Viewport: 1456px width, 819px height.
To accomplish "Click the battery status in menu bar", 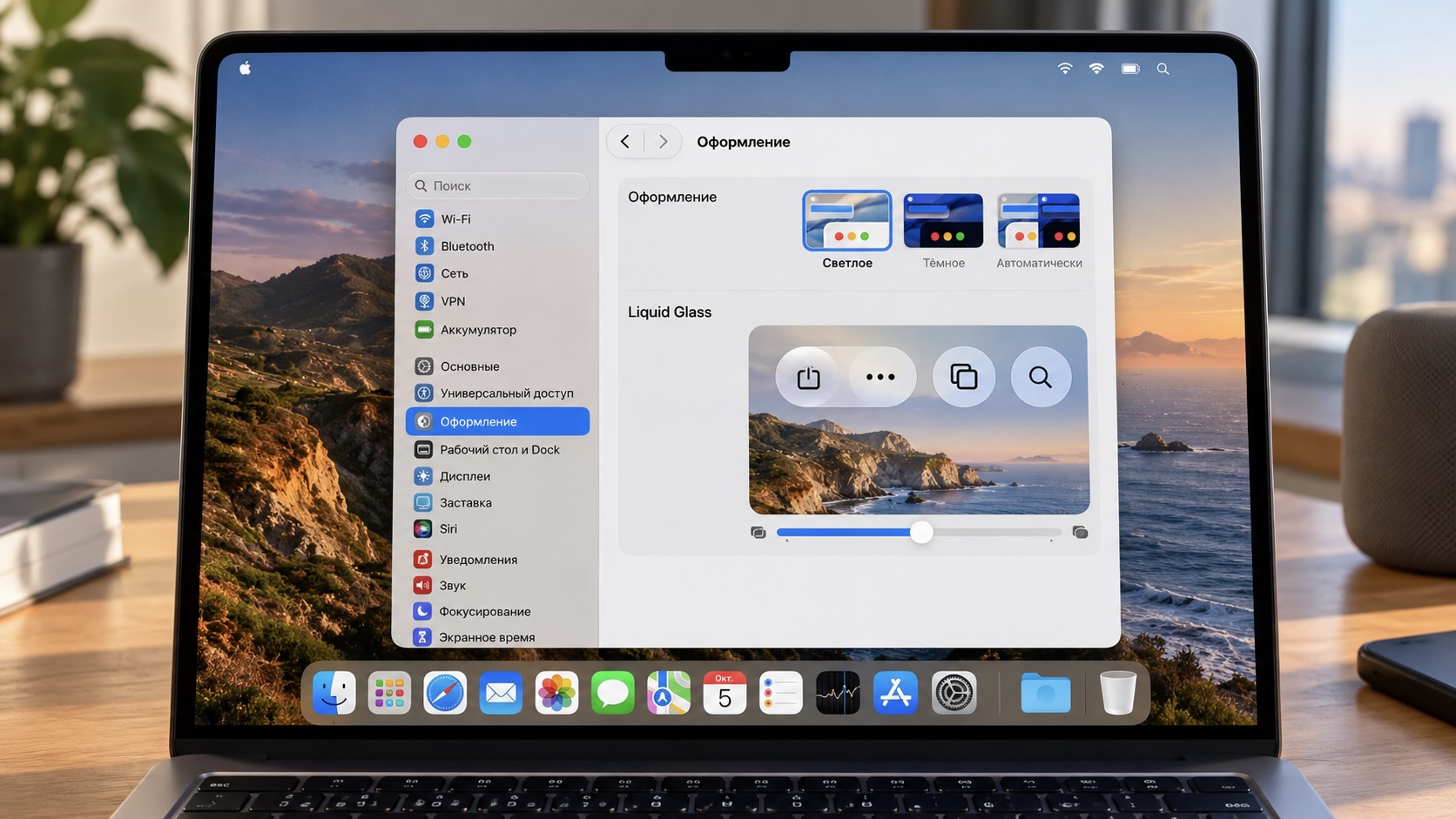I will pyautogui.click(x=1130, y=69).
